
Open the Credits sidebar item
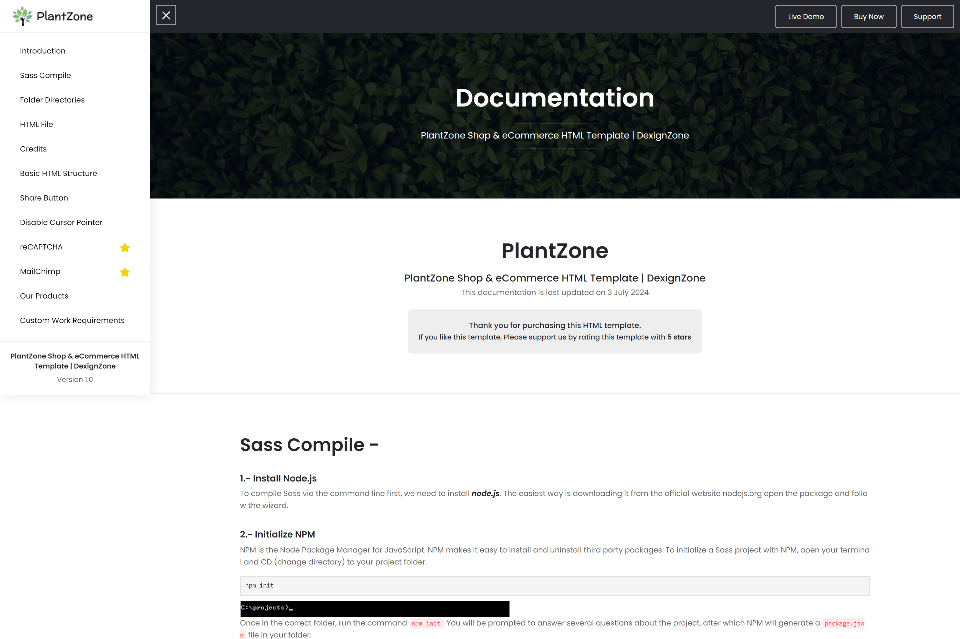pos(33,149)
